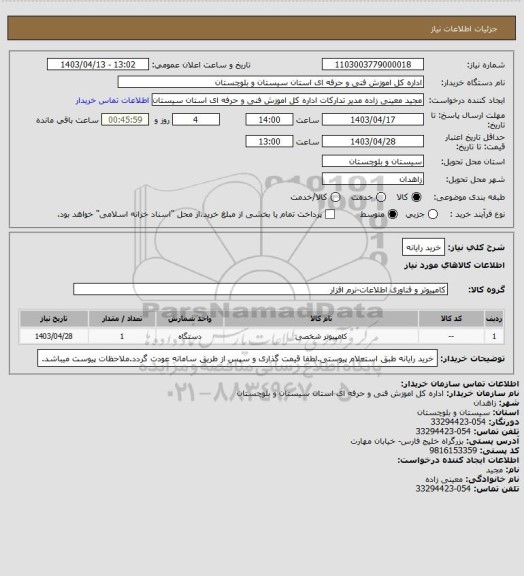This screenshot has height=576, width=524.
Task: Click the announcement date field 1403/04/13 - 13:02
Action: pos(98,65)
